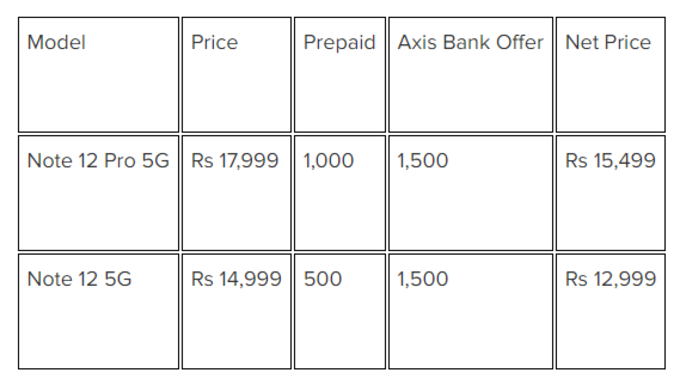Click the Rs 17,999 price cell
680x385 pixels.
point(236,193)
